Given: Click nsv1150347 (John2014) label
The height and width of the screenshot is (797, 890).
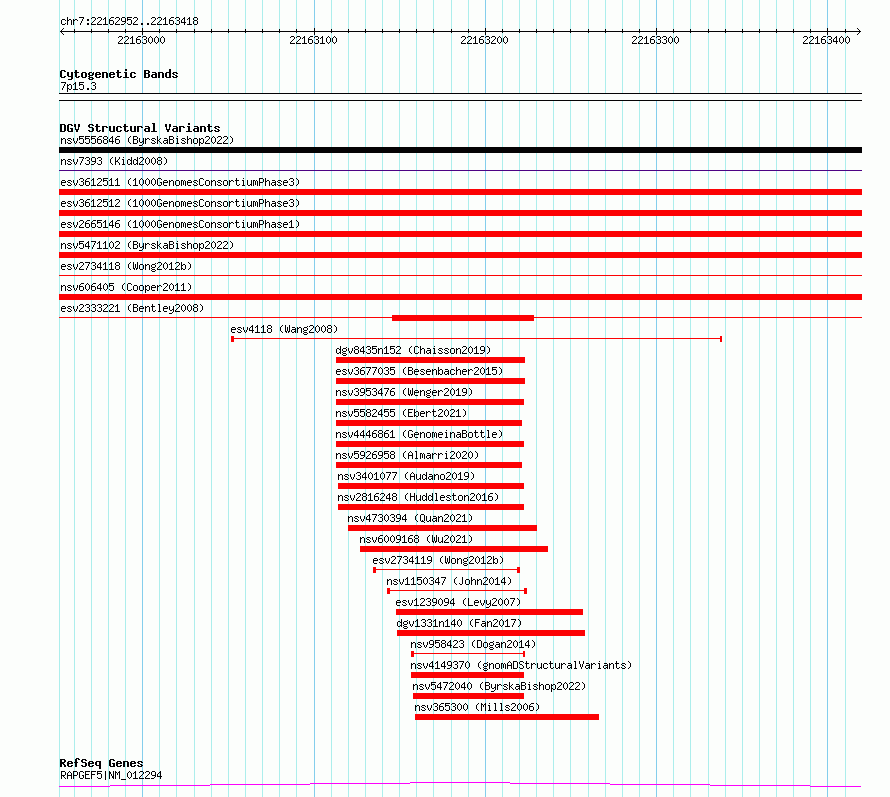Looking at the screenshot, I should click(x=449, y=581).
